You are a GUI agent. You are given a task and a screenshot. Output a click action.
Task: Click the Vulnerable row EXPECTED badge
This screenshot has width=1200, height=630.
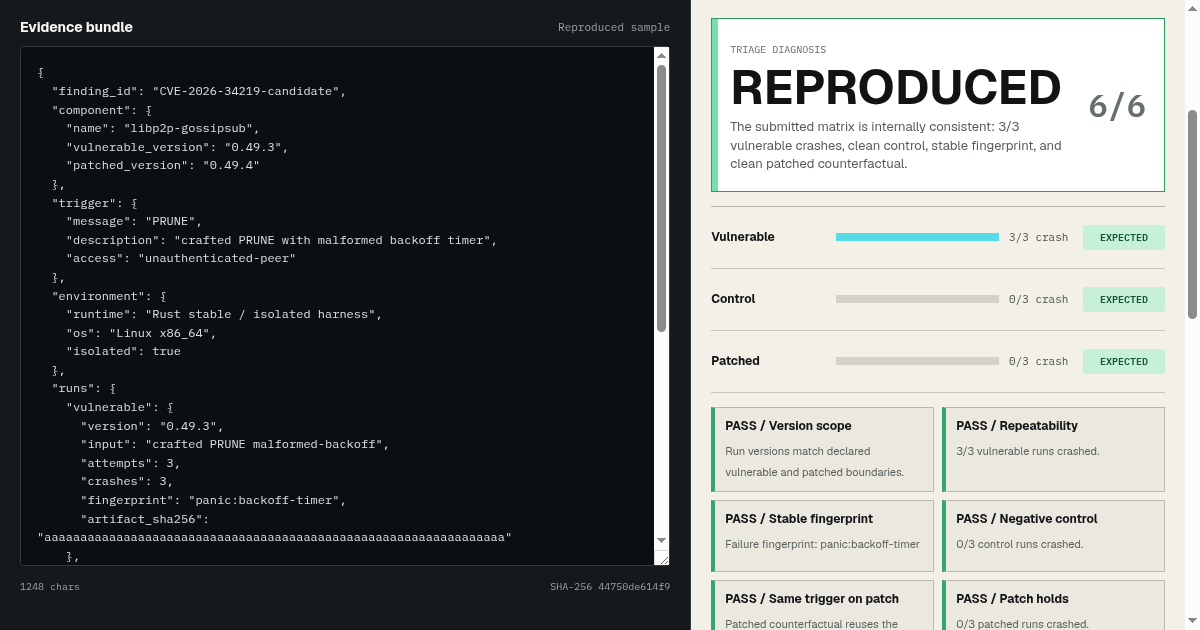tap(1124, 238)
